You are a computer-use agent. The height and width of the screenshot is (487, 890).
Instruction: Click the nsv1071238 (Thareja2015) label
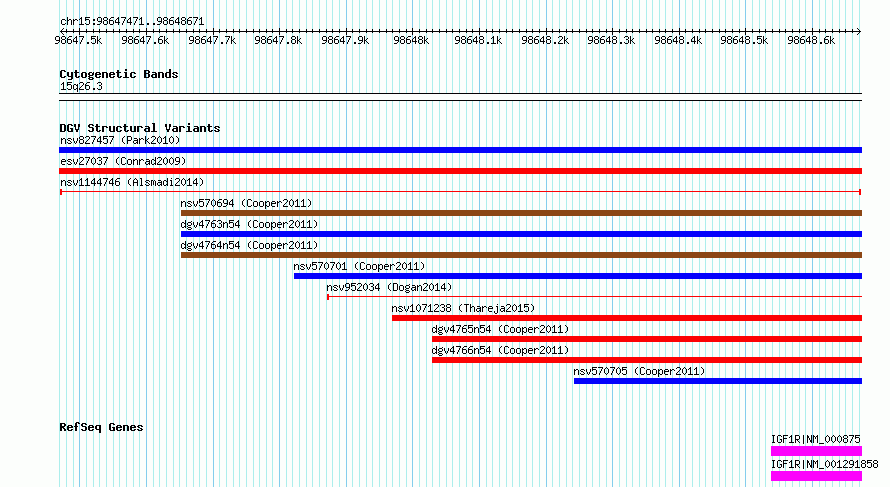tap(463, 308)
